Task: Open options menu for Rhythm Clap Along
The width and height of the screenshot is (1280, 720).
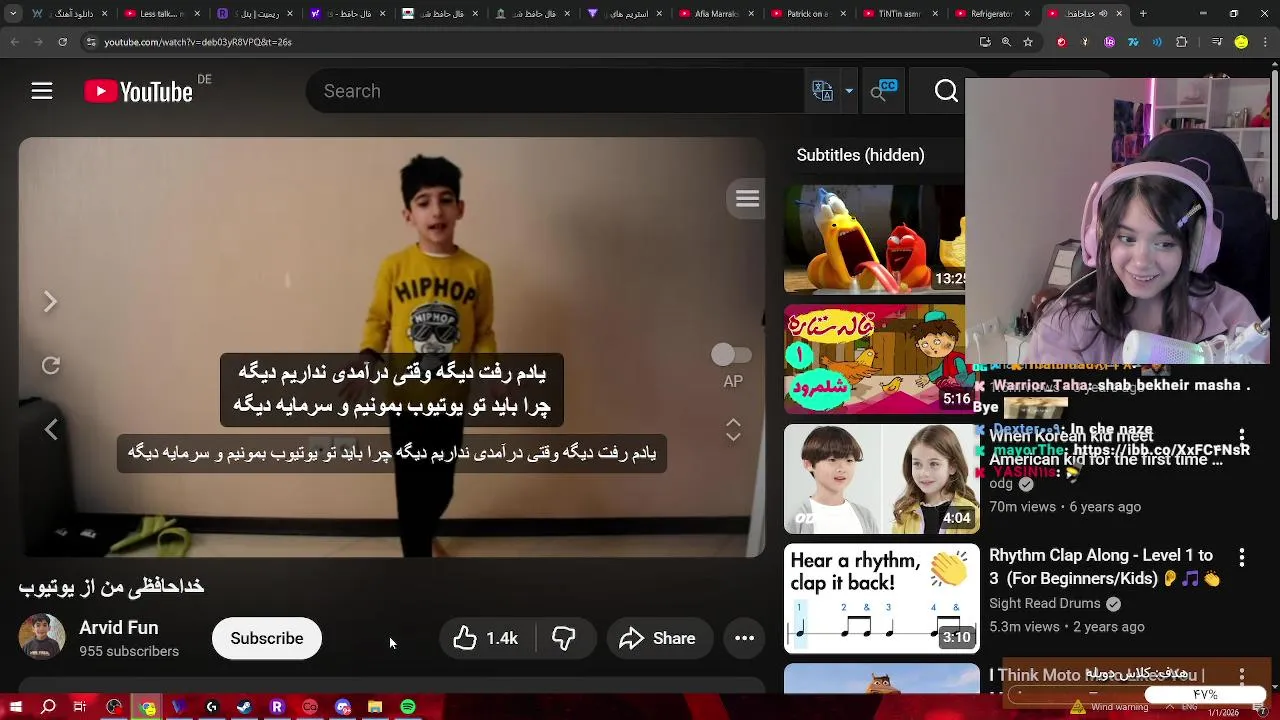Action: (x=1241, y=557)
